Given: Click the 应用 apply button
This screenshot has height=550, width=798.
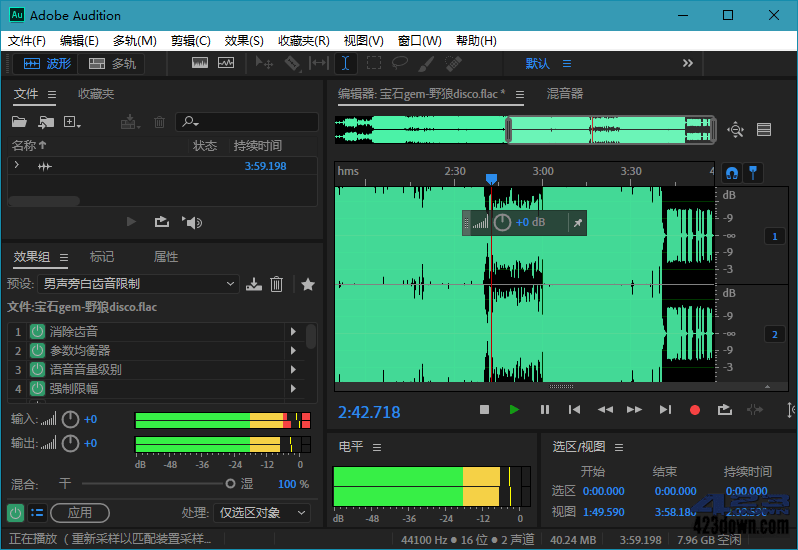Looking at the screenshot, I should click(79, 512).
